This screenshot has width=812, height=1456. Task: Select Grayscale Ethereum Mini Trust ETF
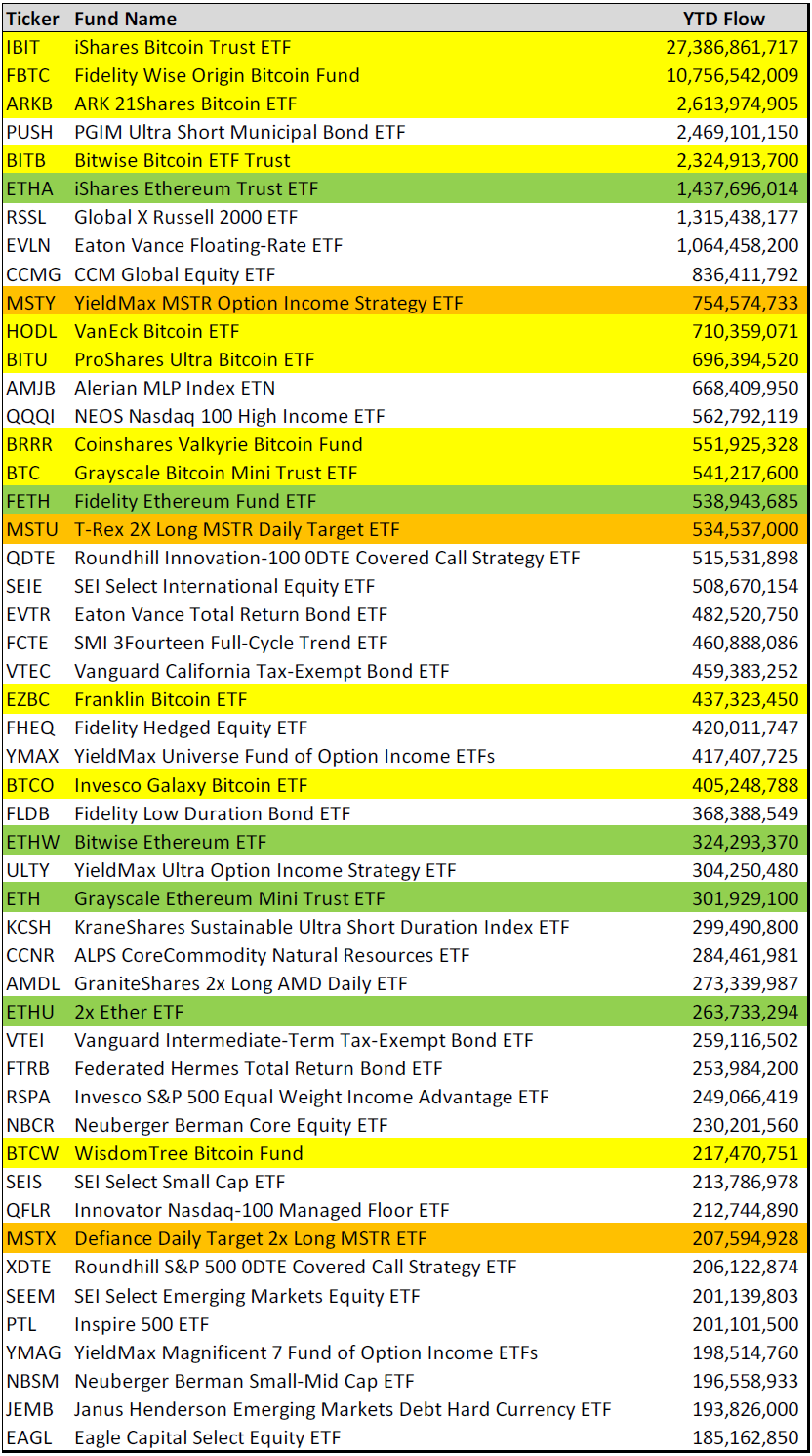coord(229,898)
